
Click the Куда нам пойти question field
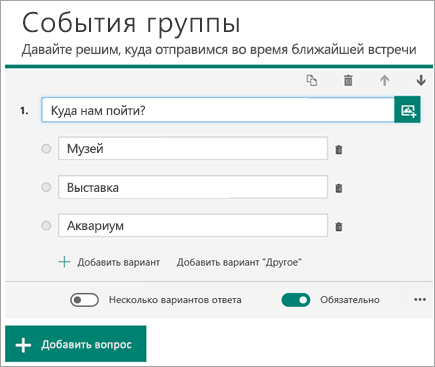(x=218, y=110)
